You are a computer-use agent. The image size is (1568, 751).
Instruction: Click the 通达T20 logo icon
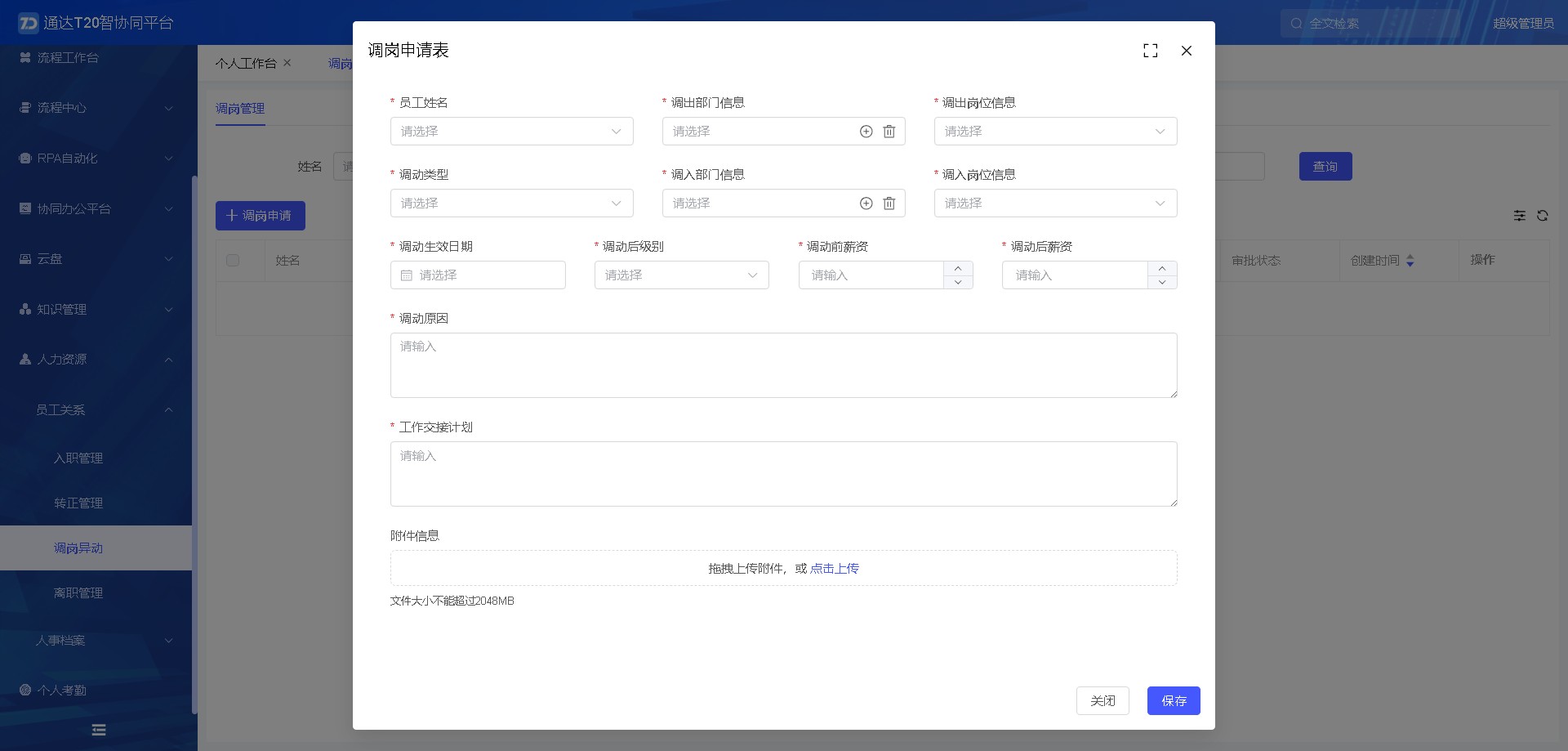(x=29, y=23)
